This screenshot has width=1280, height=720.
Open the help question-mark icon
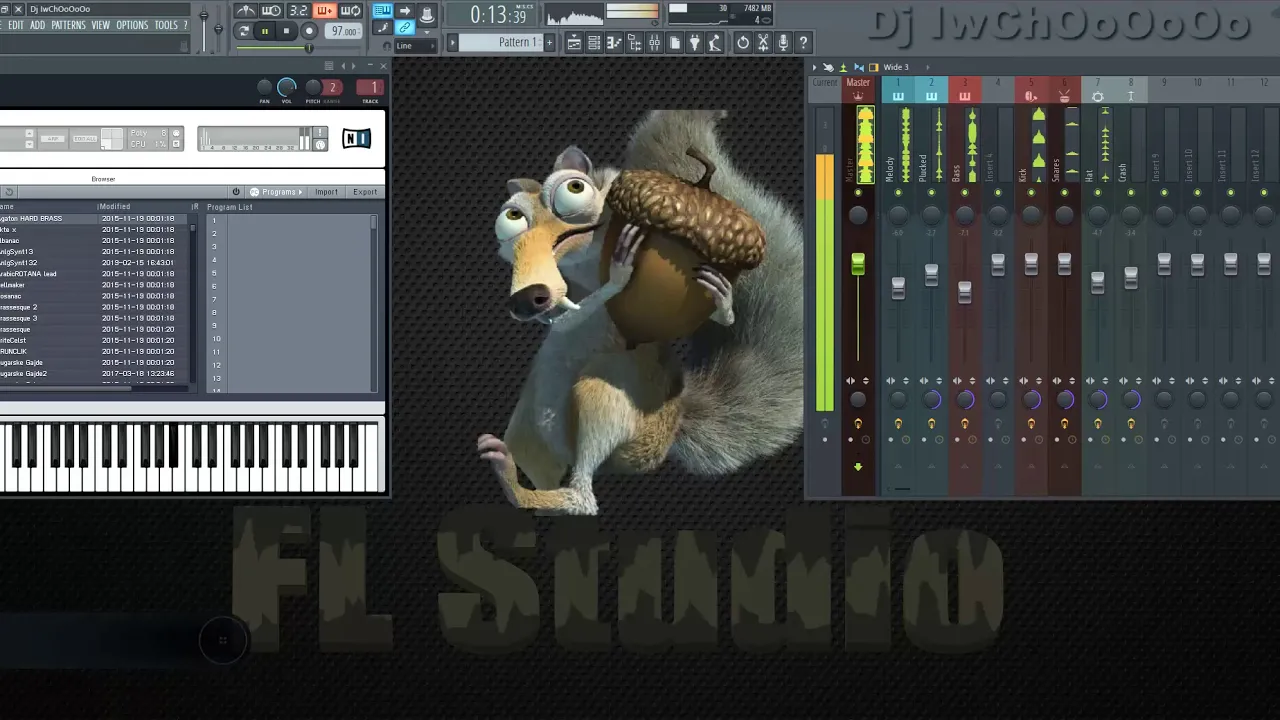pyautogui.click(x=803, y=43)
